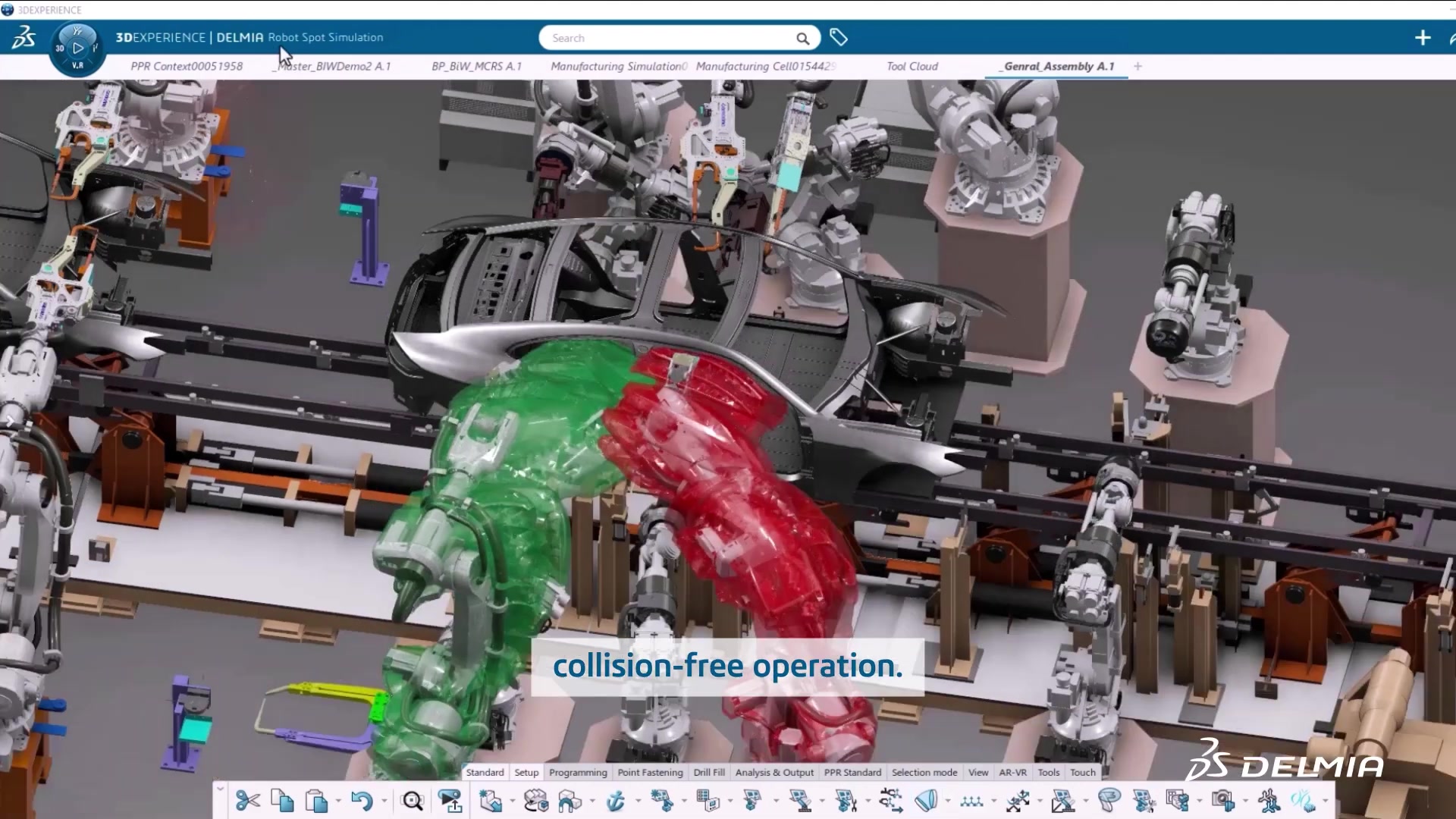Select the Genral_Assembly A.1 tab
1456x819 pixels.
1057,66
